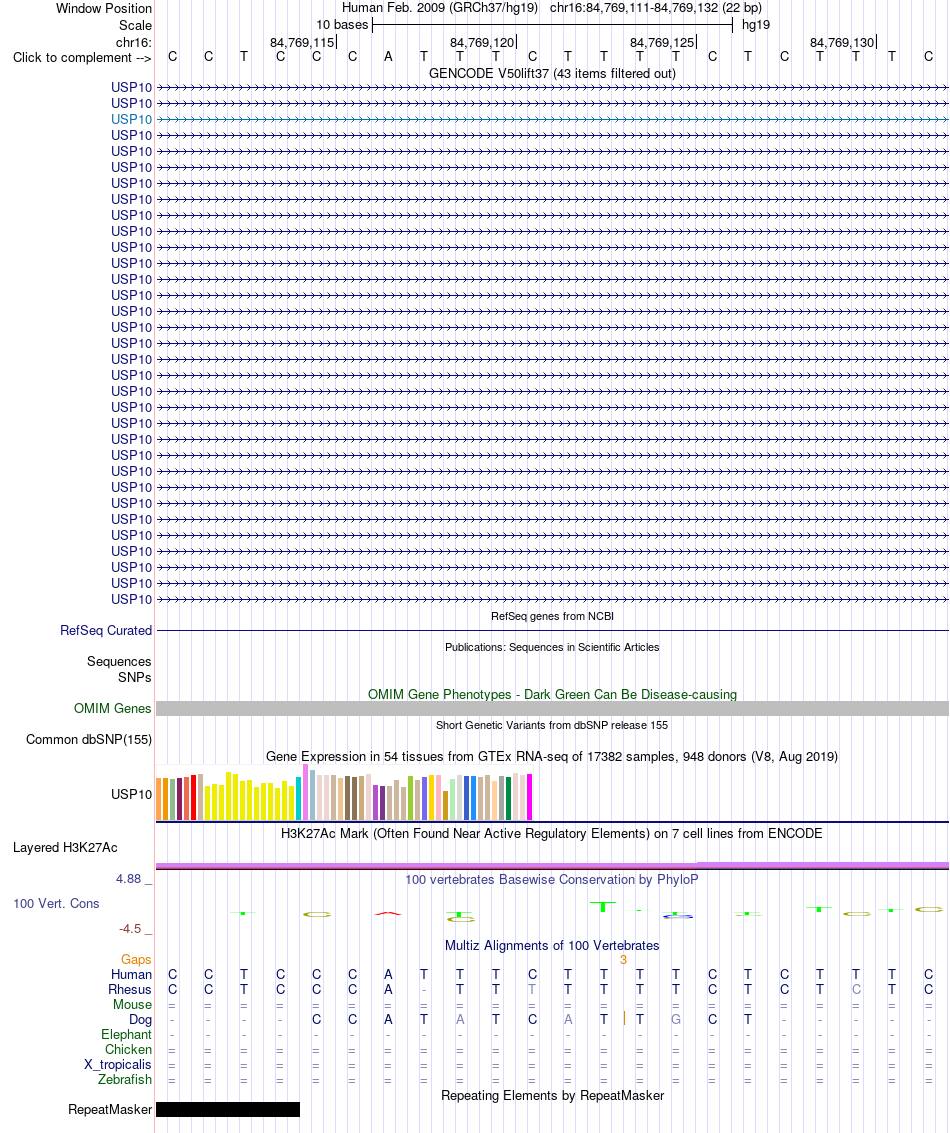This screenshot has width=950, height=1133.
Task: Click the orange insertion bar in Dog row
Action: 623,1019
